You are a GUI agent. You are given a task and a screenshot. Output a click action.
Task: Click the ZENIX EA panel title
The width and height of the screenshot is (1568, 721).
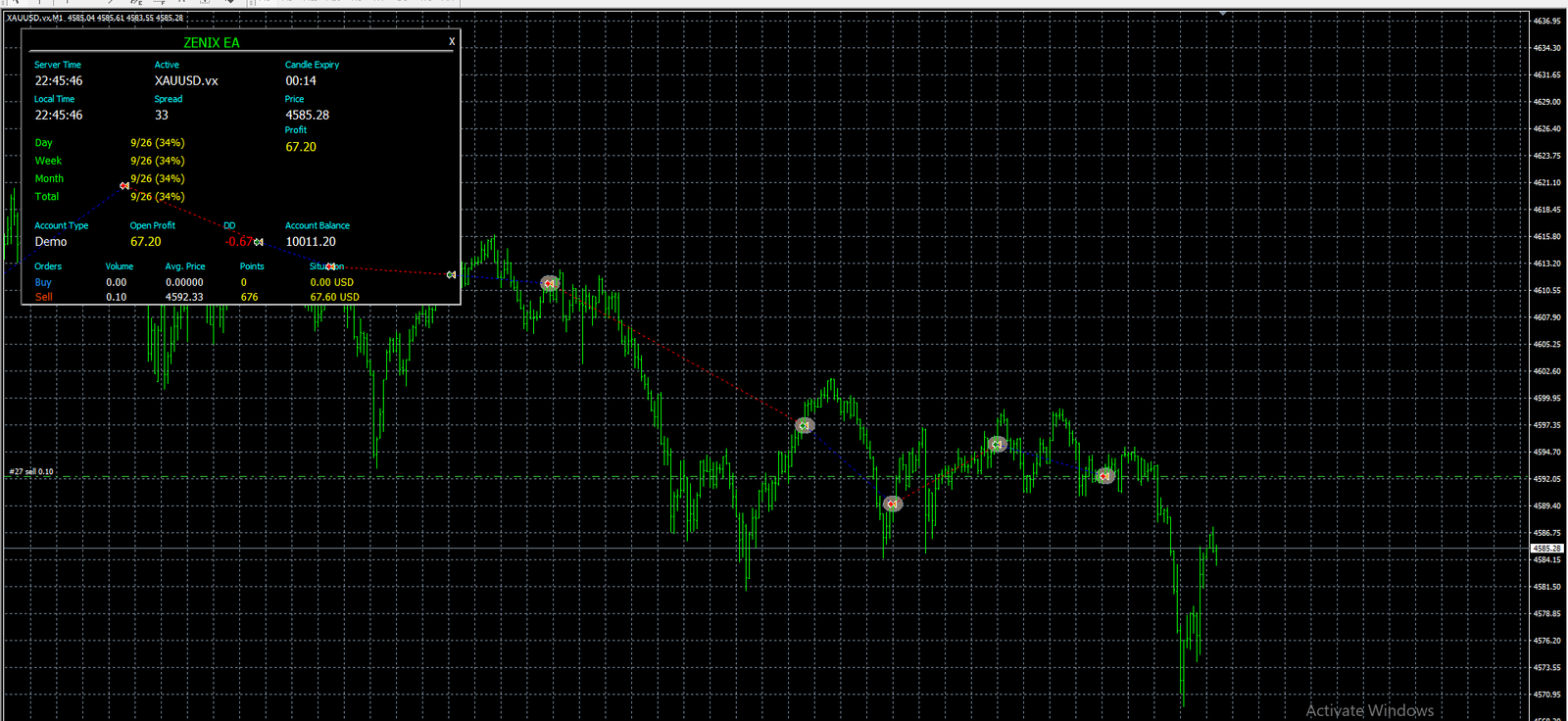(212, 42)
